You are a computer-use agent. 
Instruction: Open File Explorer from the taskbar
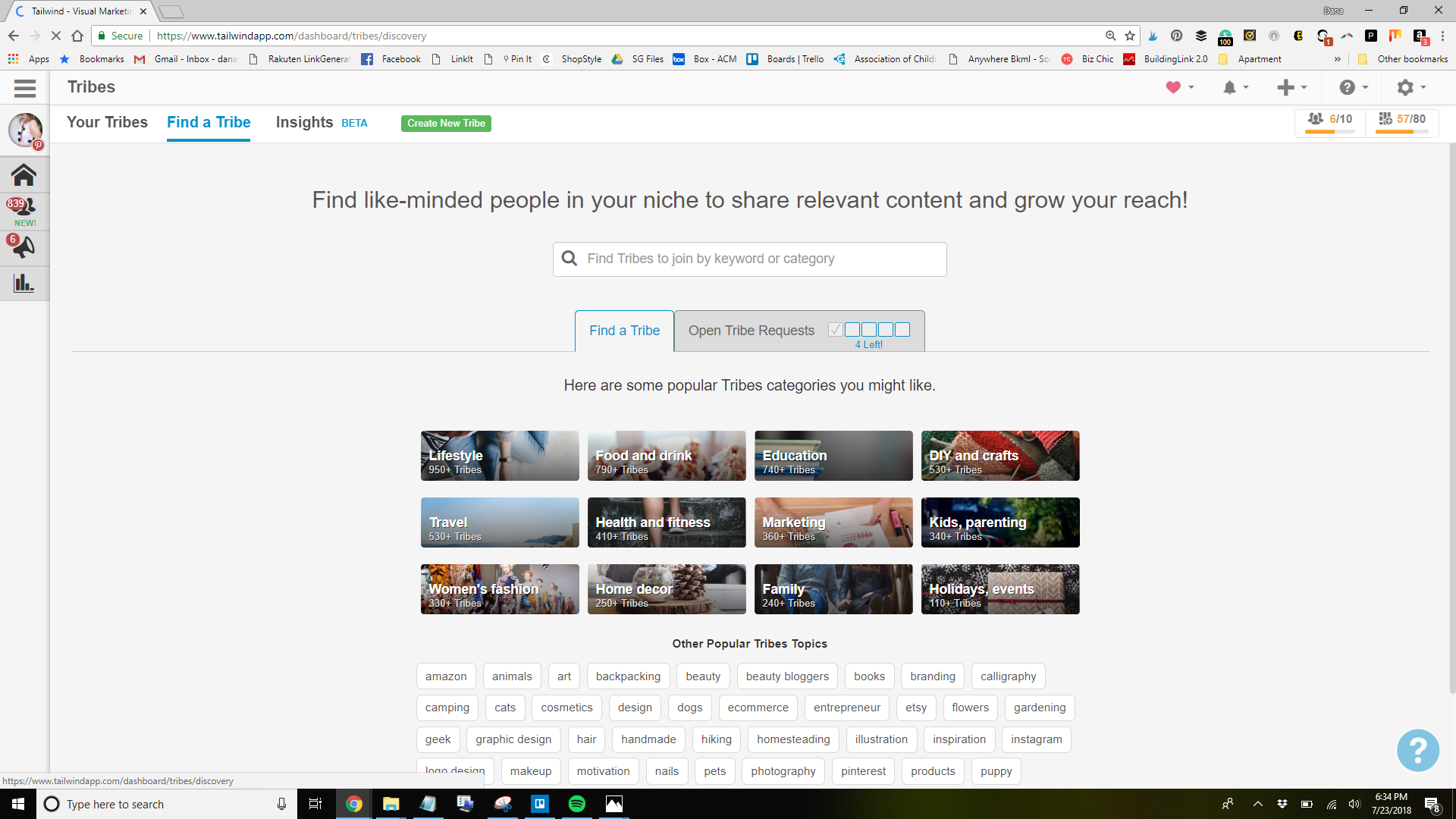(x=391, y=804)
